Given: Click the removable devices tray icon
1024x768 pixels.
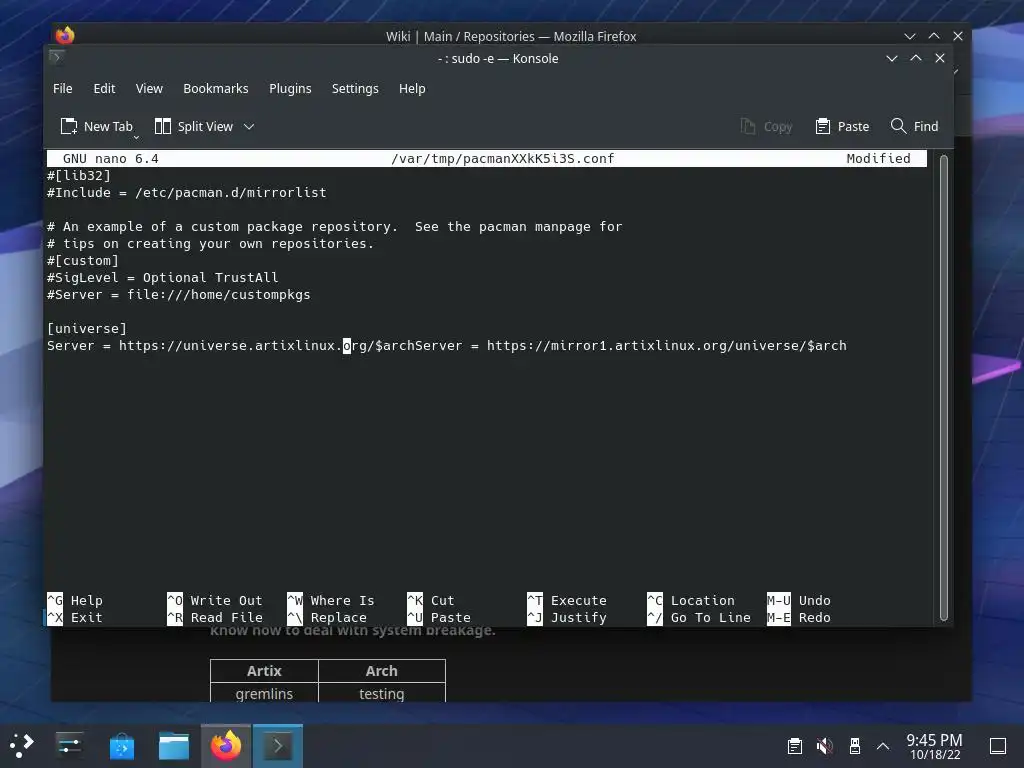Looking at the screenshot, I should pyautogui.click(x=854, y=746).
